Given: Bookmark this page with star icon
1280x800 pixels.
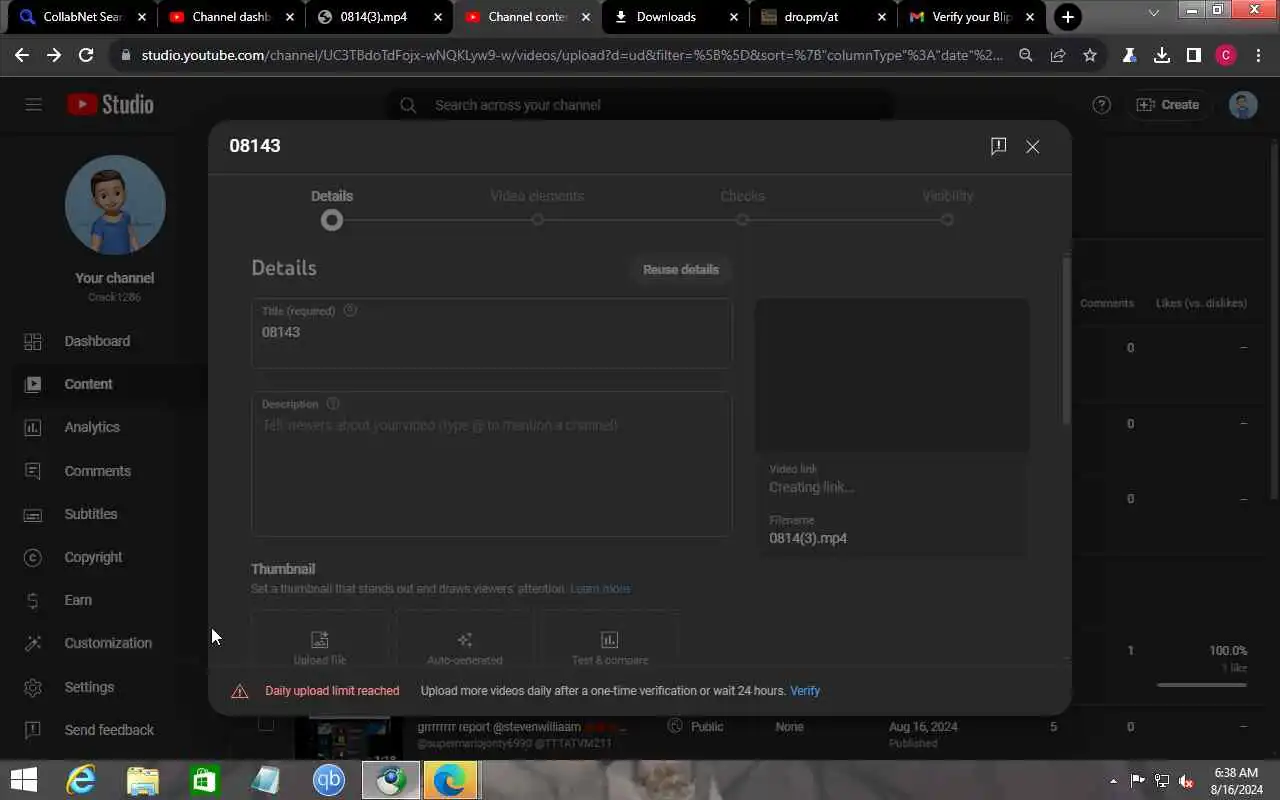Looking at the screenshot, I should [x=1090, y=56].
